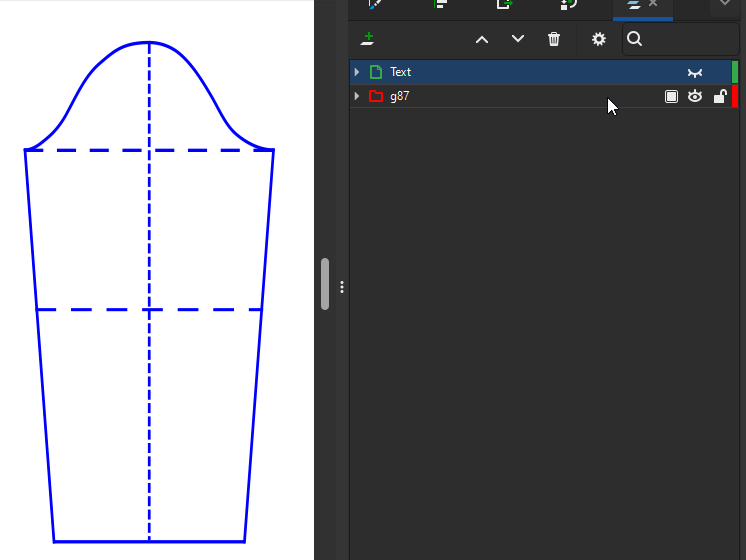Viewport: 746px width, 560px height.
Task: Lower selected layer with down arrow
Action: coord(518,39)
